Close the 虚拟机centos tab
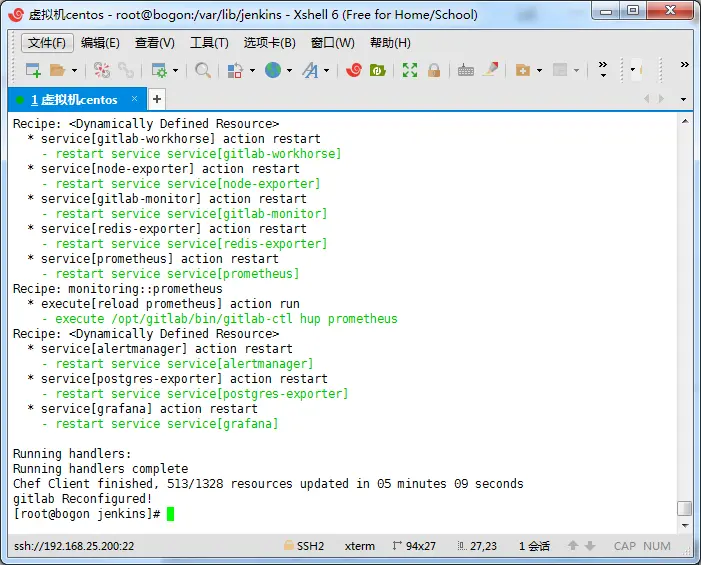This screenshot has height=565, width=701. (135, 99)
